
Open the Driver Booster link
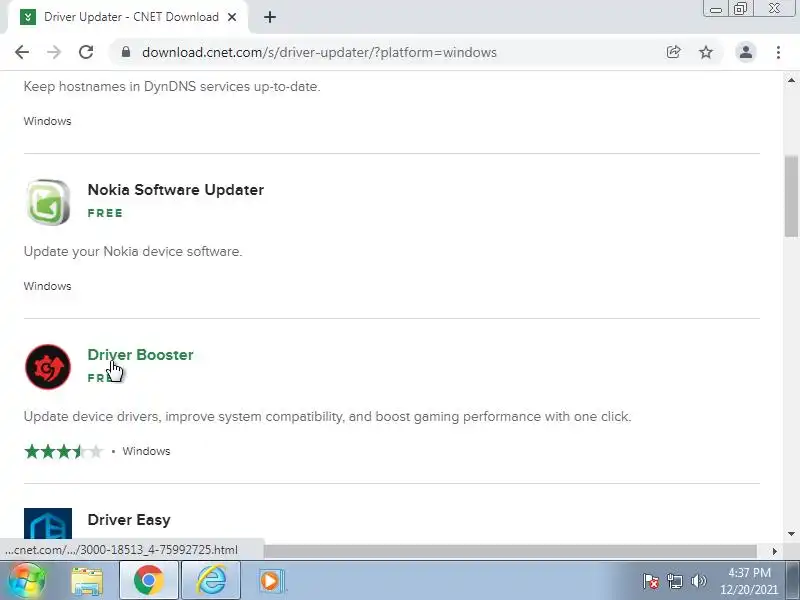point(140,355)
